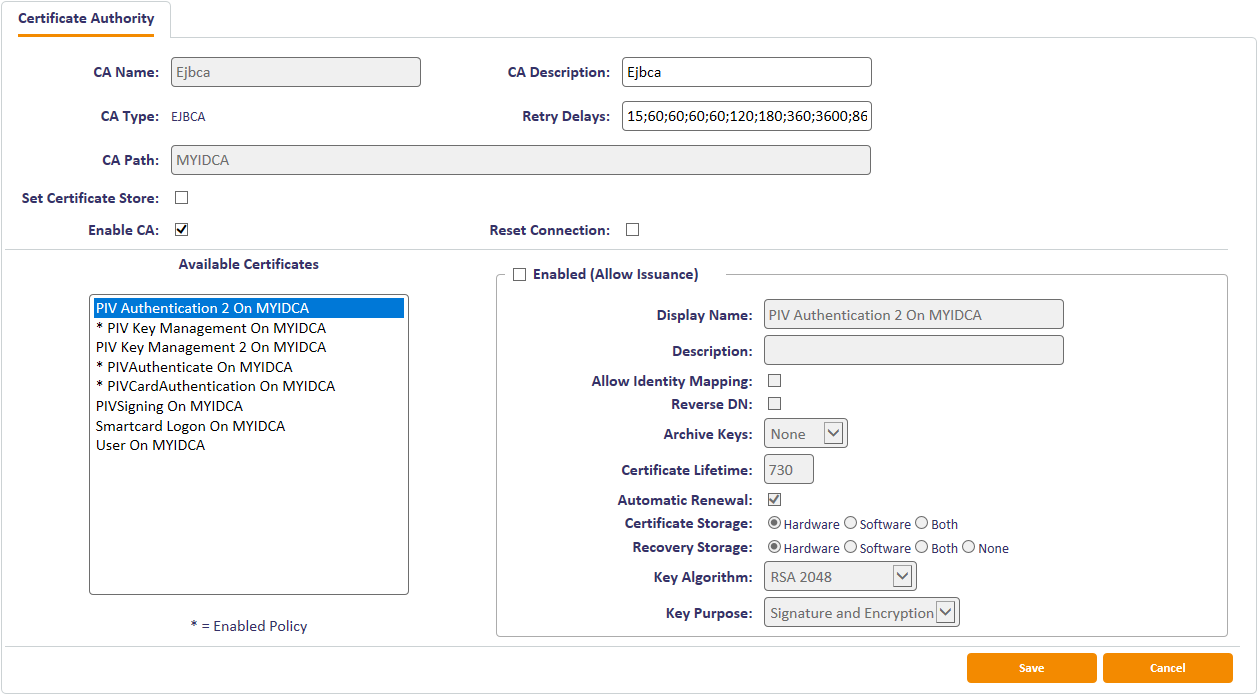Click the Save button
This screenshot has height=695, width=1258.
1031,668
